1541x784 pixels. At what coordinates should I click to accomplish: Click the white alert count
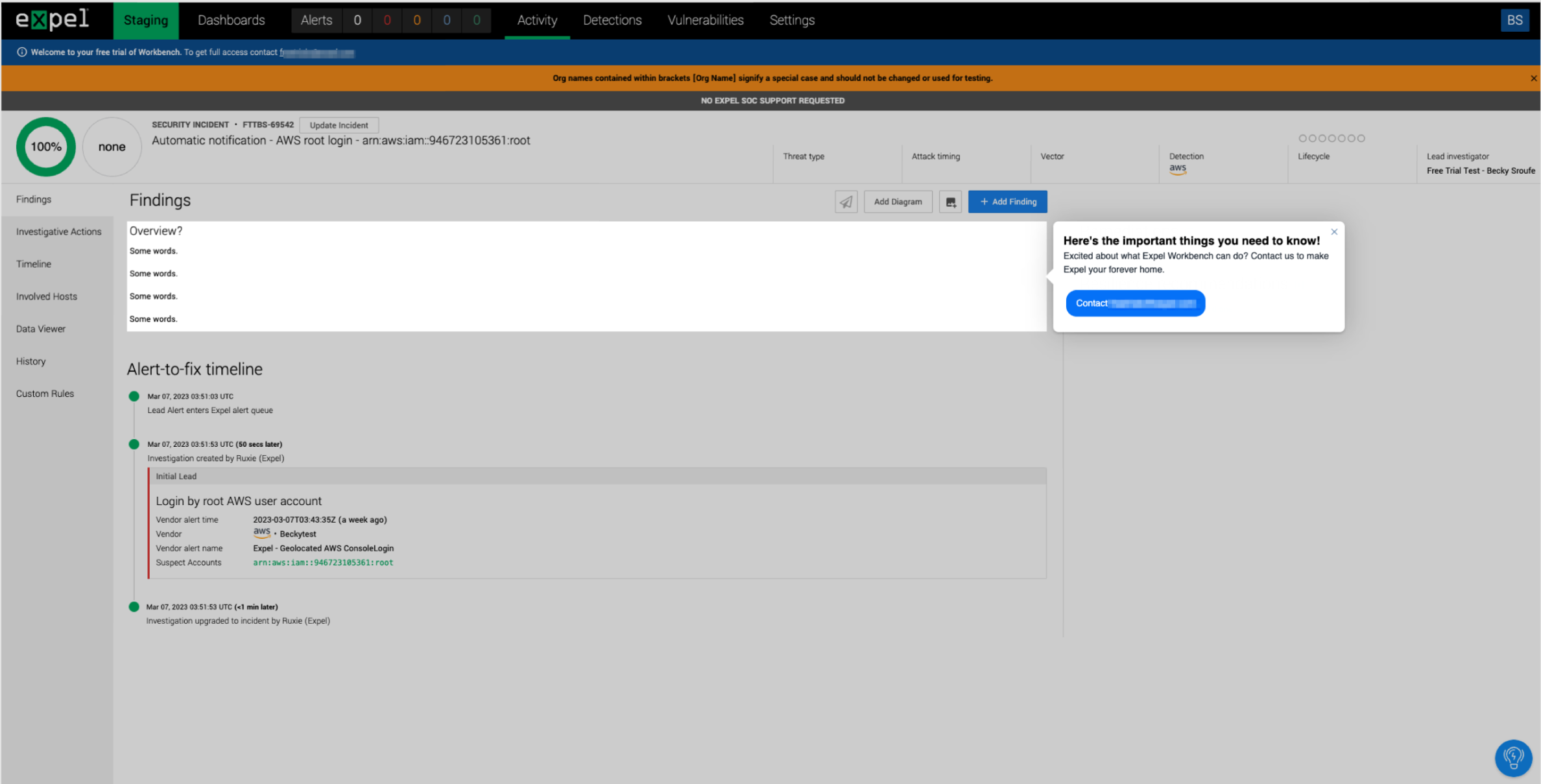tap(357, 20)
